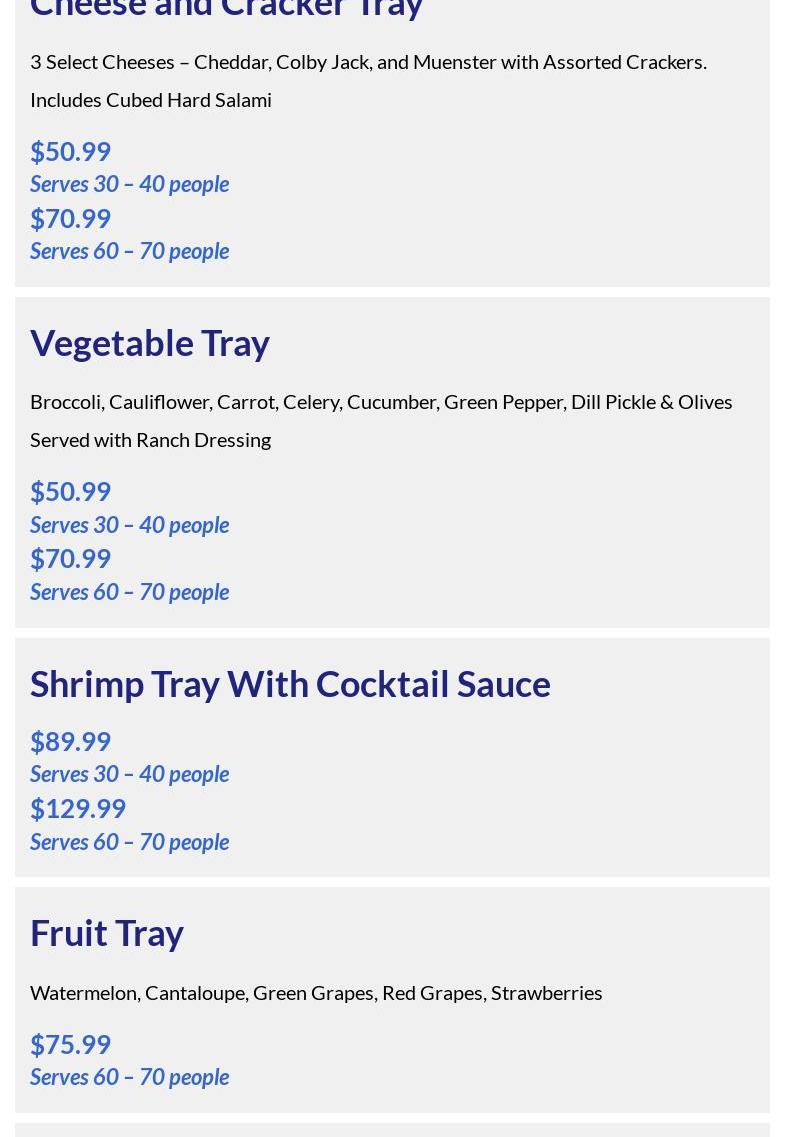Select the $89.99 shrimp tray price
The height and width of the screenshot is (1137, 785).
[x=70, y=741]
